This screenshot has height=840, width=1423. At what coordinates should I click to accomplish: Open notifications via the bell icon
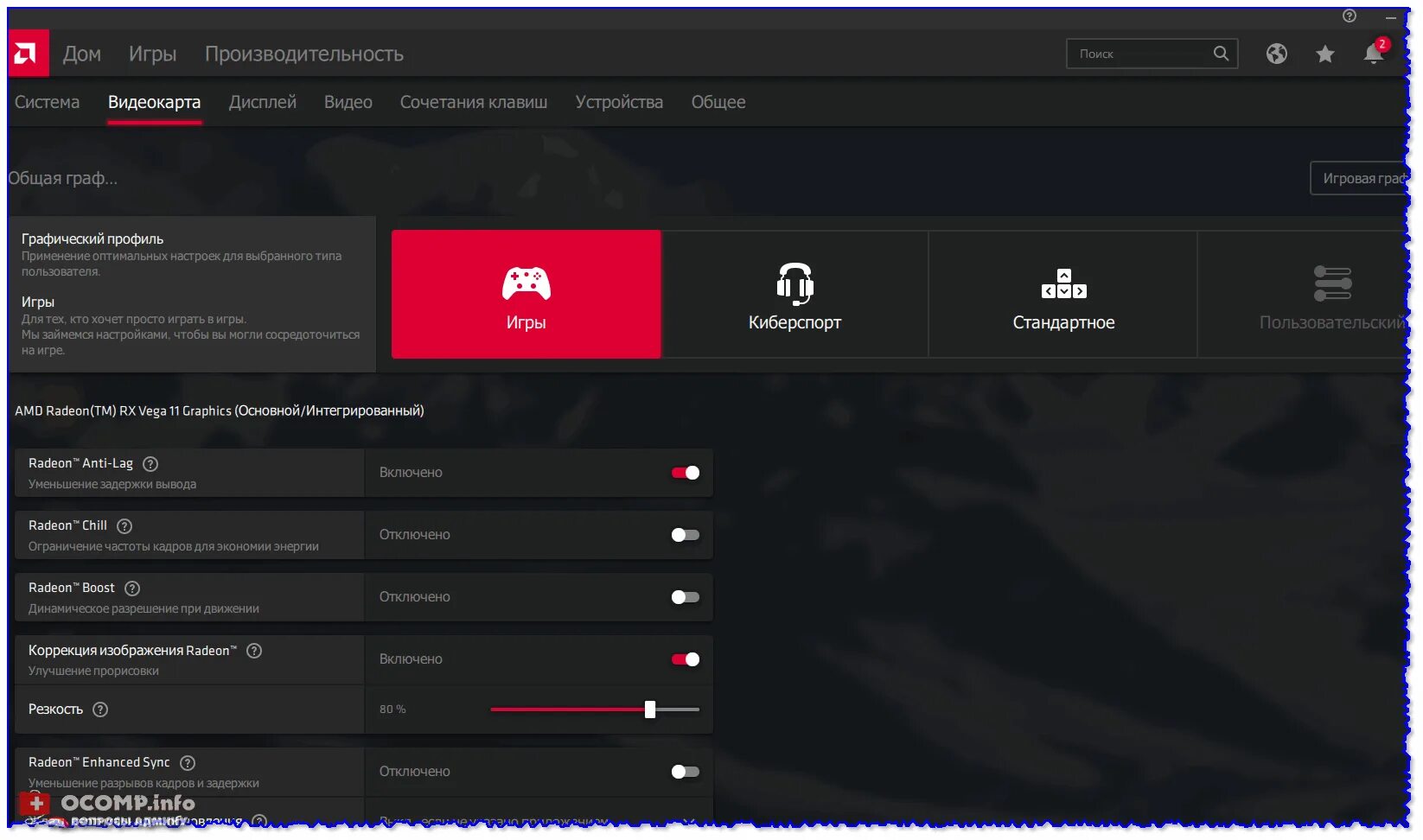point(1374,54)
